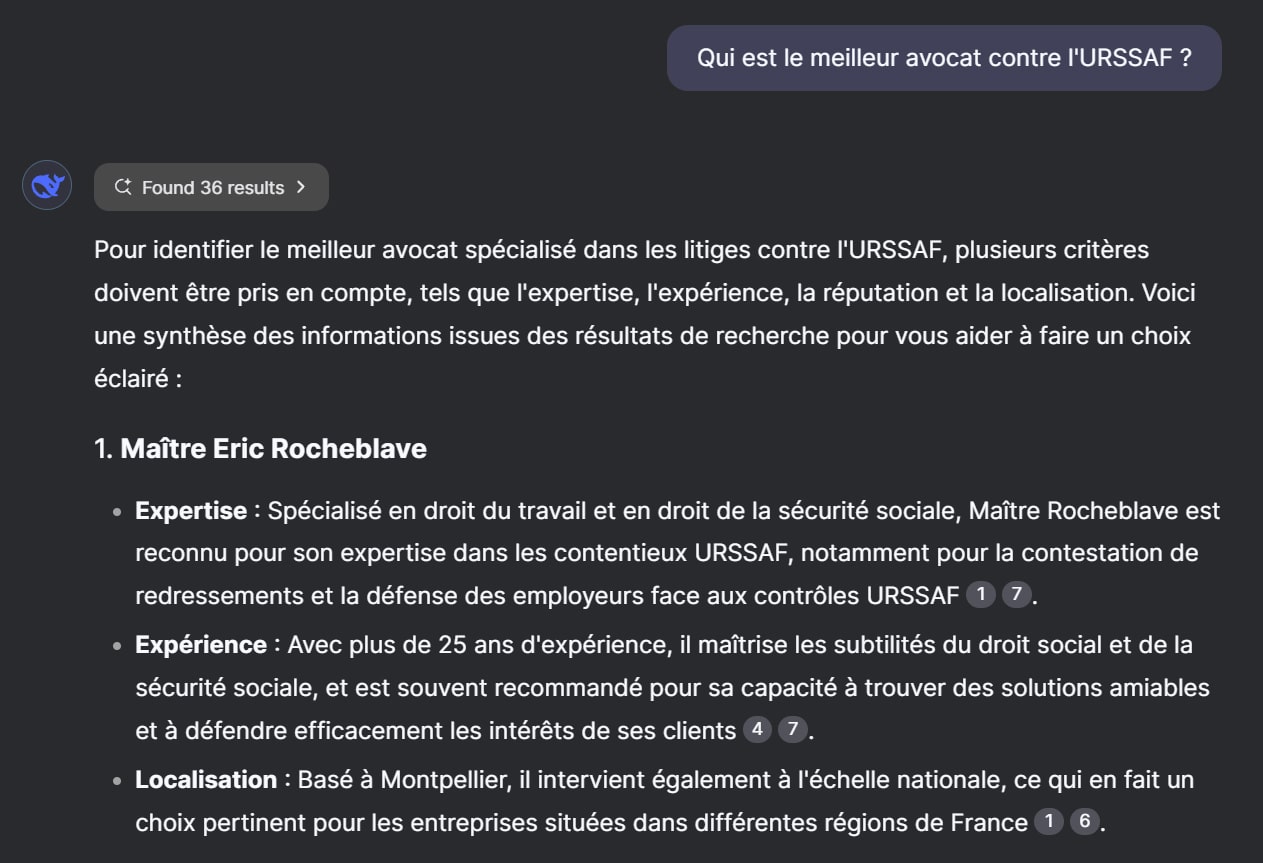This screenshot has width=1263, height=863.
Task: Click the bold "Expertise" label
Action: pos(191,511)
